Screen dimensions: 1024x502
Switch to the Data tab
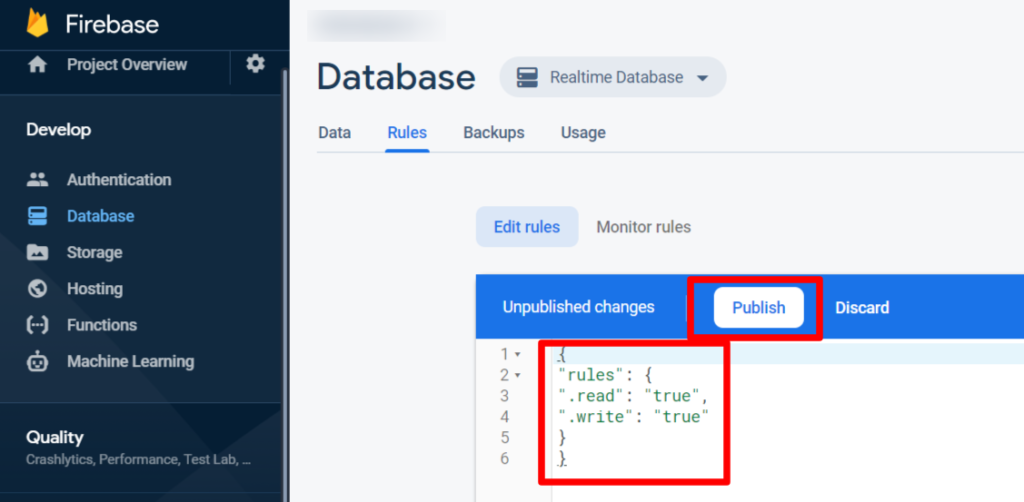334,133
